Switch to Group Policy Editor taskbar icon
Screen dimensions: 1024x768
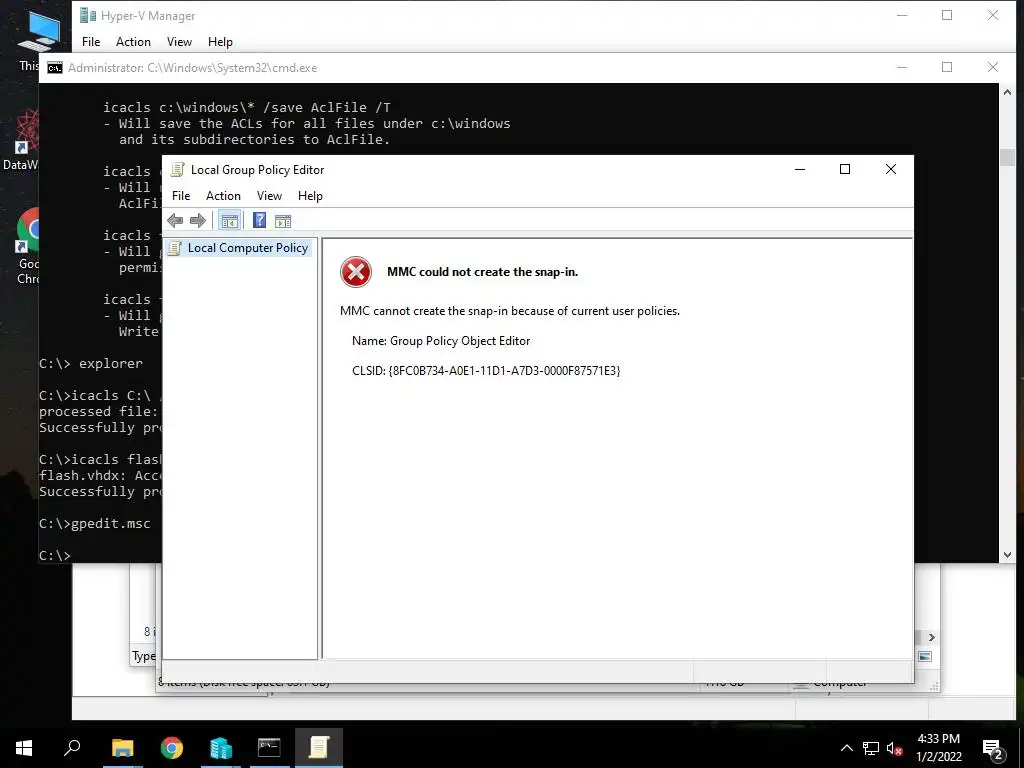pyautogui.click(x=319, y=748)
